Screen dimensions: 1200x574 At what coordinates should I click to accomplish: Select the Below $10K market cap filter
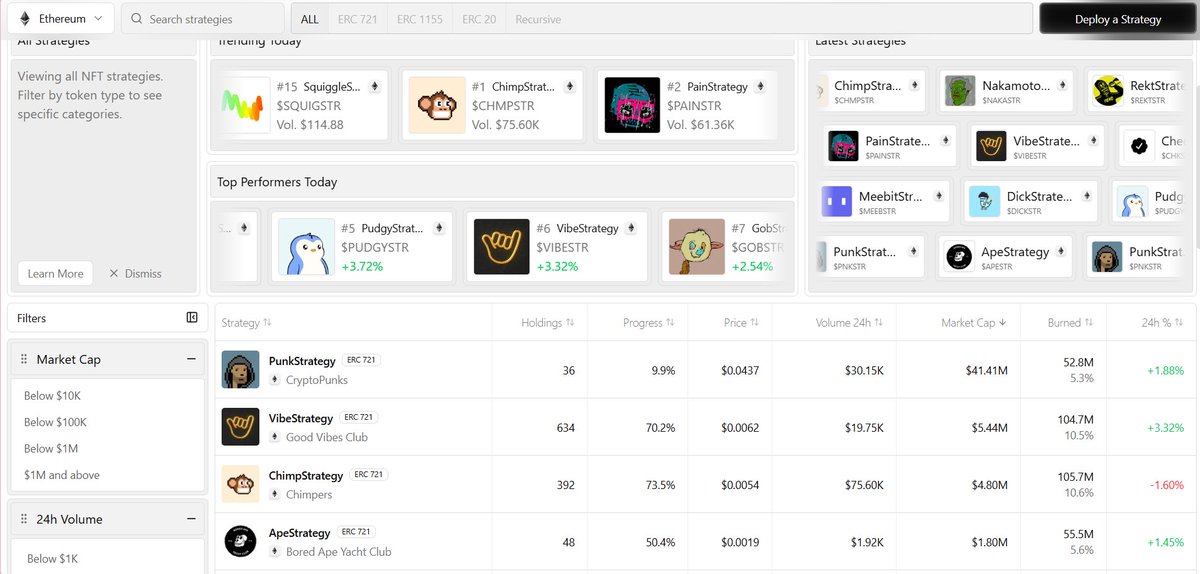click(51, 396)
